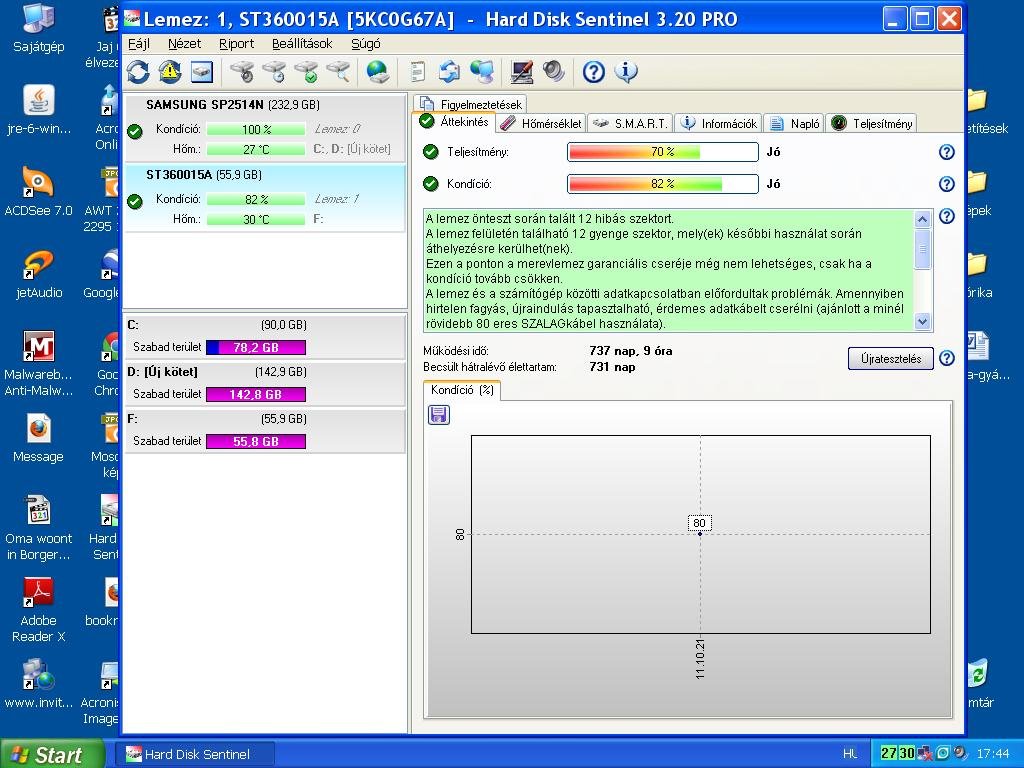The image size is (1024, 768).
Task: Click the 80 data point on chart
Action: tap(700, 534)
